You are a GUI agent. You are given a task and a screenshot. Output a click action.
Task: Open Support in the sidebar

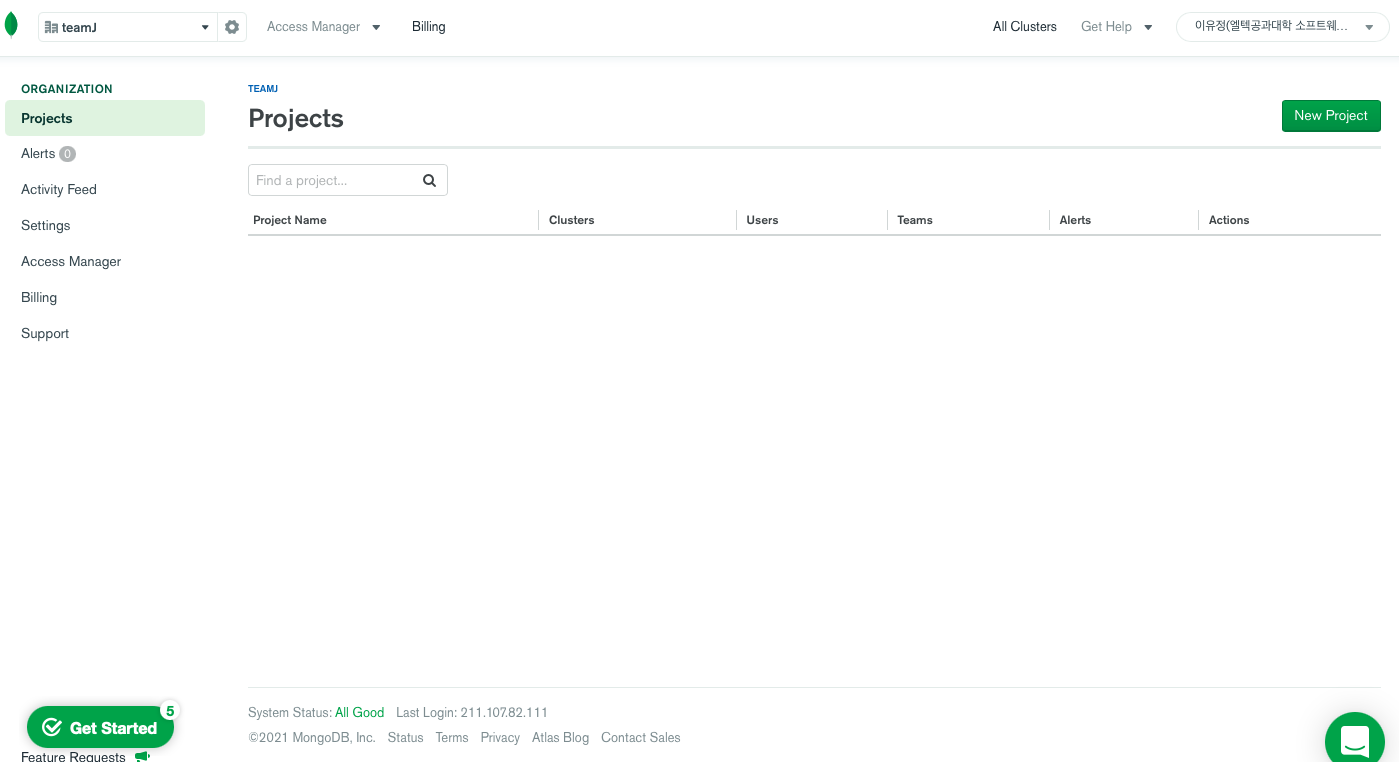[45, 333]
